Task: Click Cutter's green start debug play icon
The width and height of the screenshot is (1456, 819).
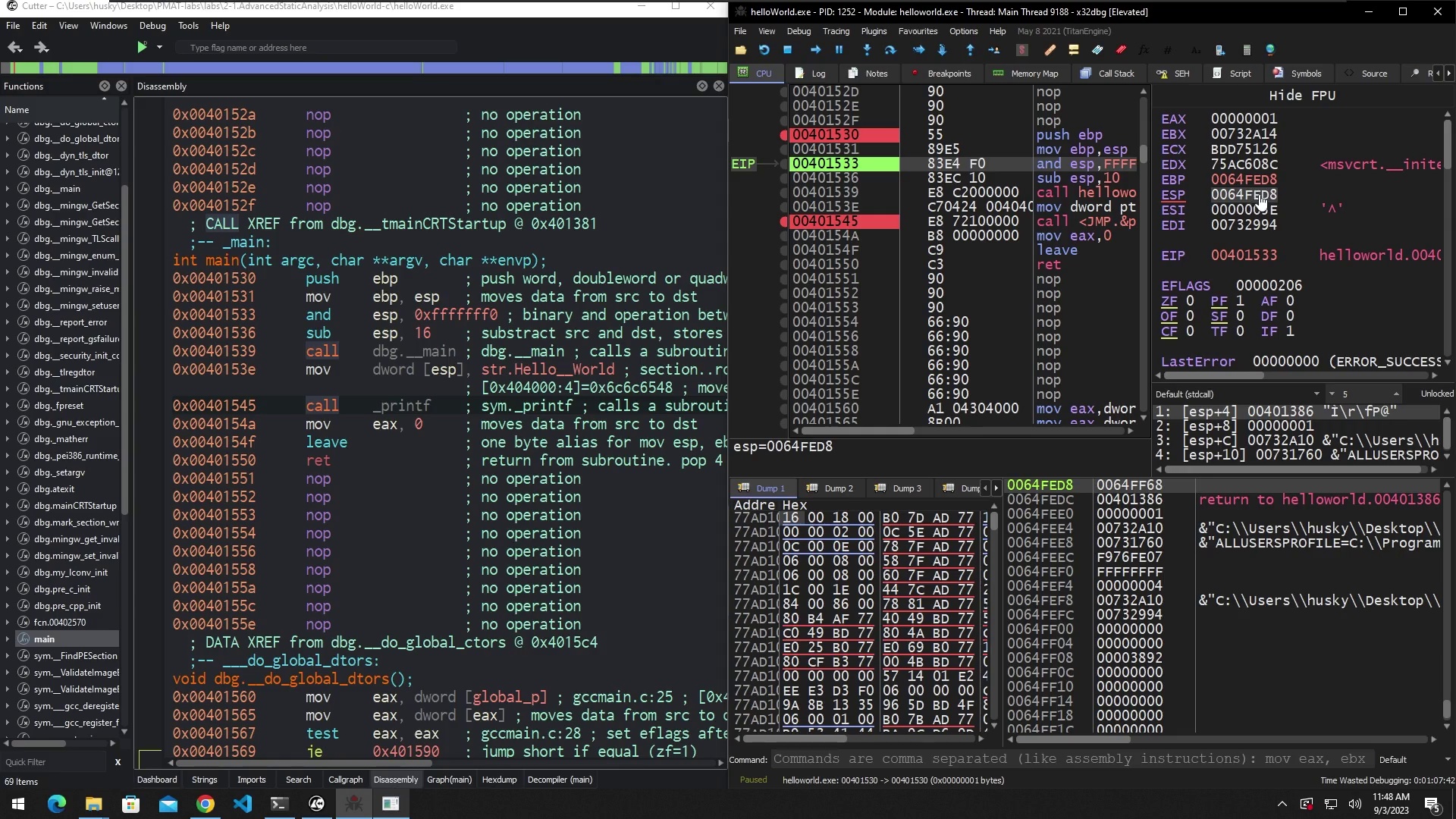Action: [142, 47]
